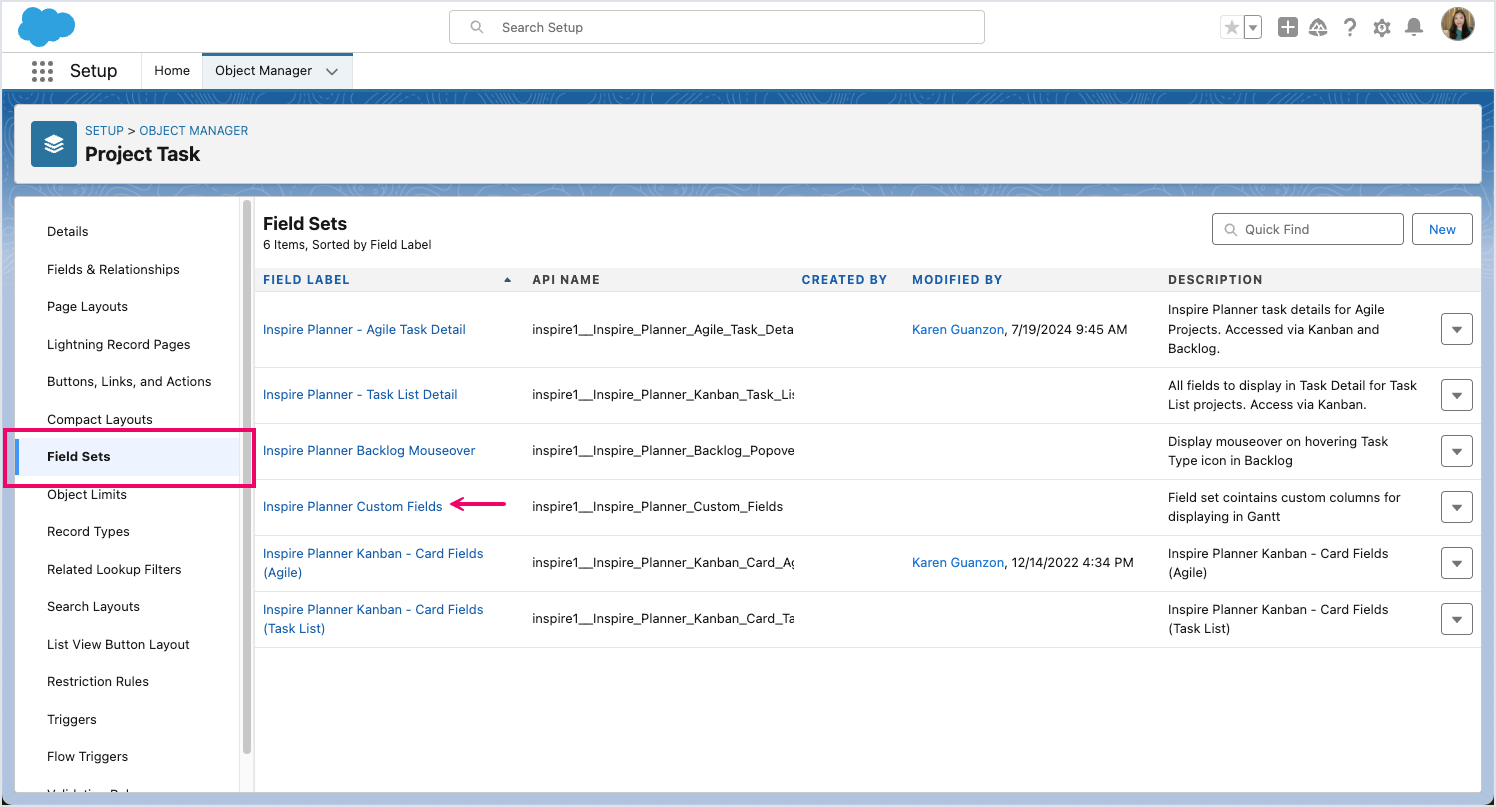Click the OBJECT MANAGER breadcrumb link
1496x807 pixels.
(x=194, y=131)
